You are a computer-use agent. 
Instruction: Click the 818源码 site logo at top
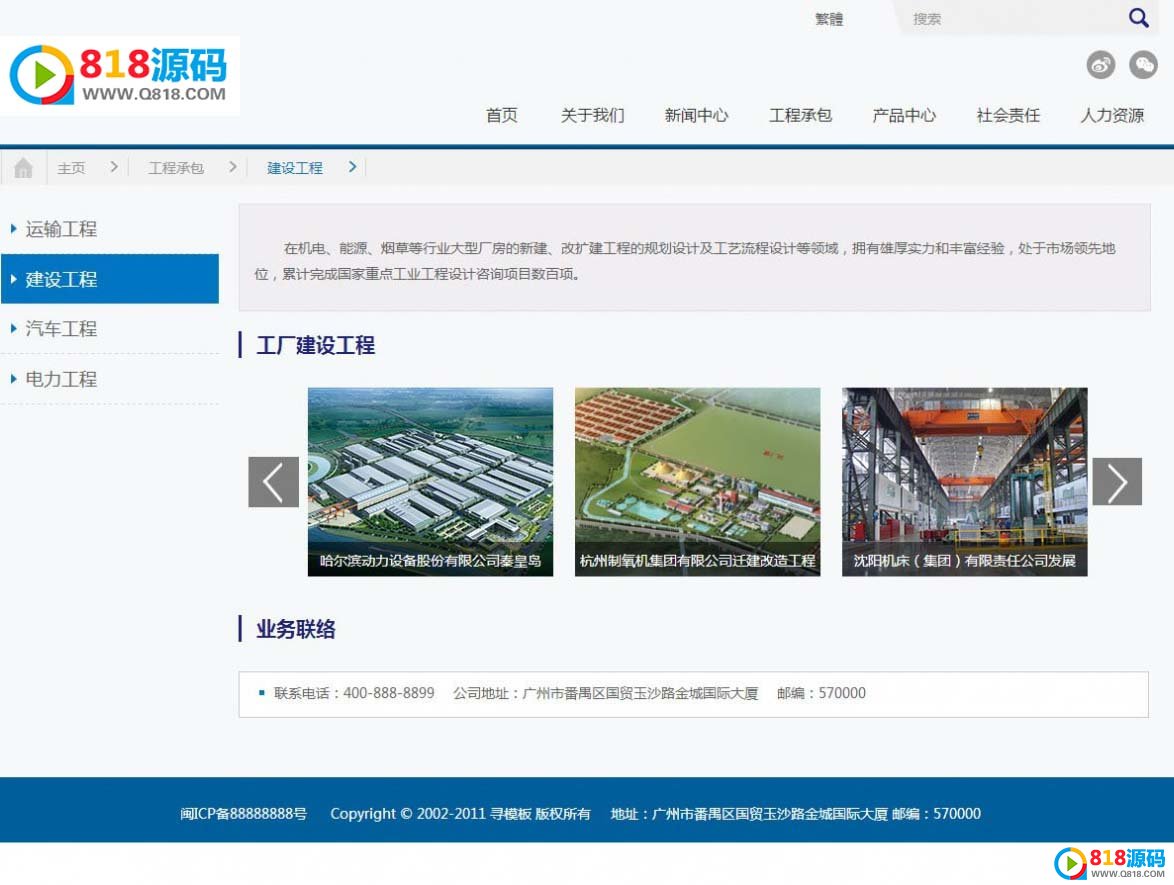[120, 76]
